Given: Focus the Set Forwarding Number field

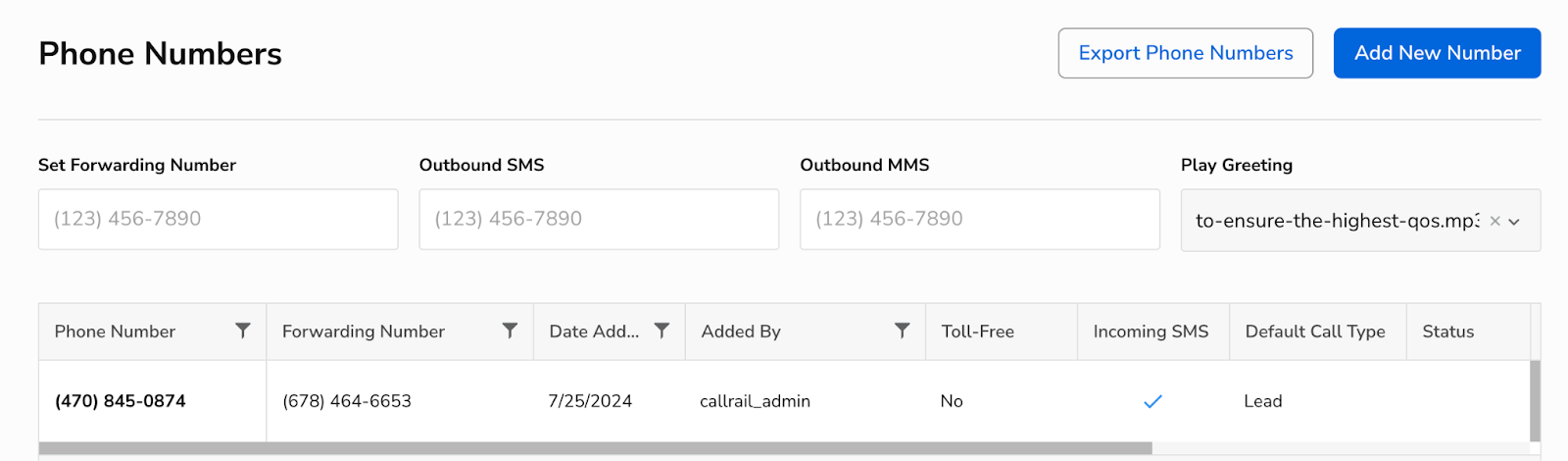Looking at the screenshot, I should 218,219.
